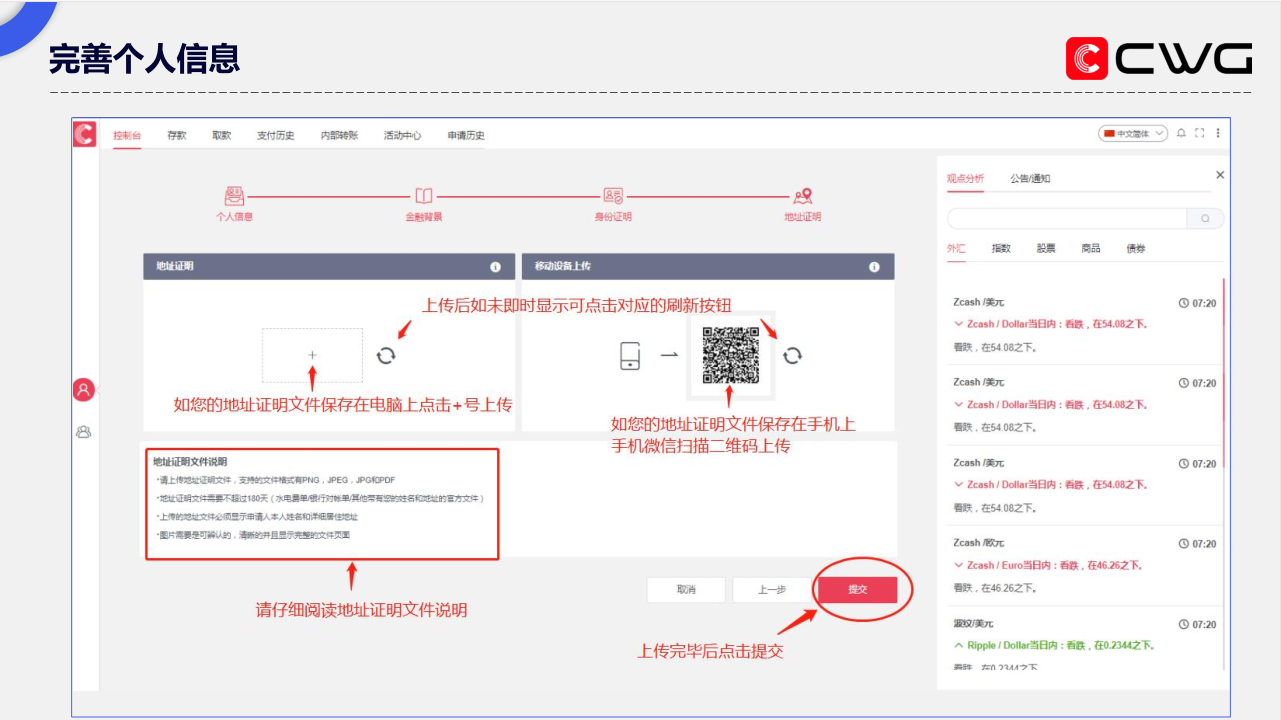Select the 股票 category tab
The width and height of the screenshot is (1281, 720).
pos(1046,248)
